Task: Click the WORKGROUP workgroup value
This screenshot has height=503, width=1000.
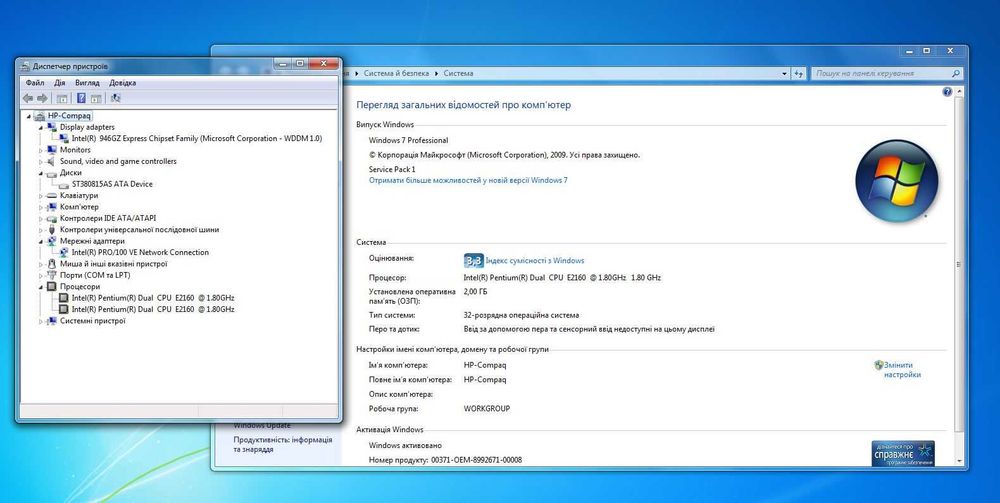Action: pos(487,409)
